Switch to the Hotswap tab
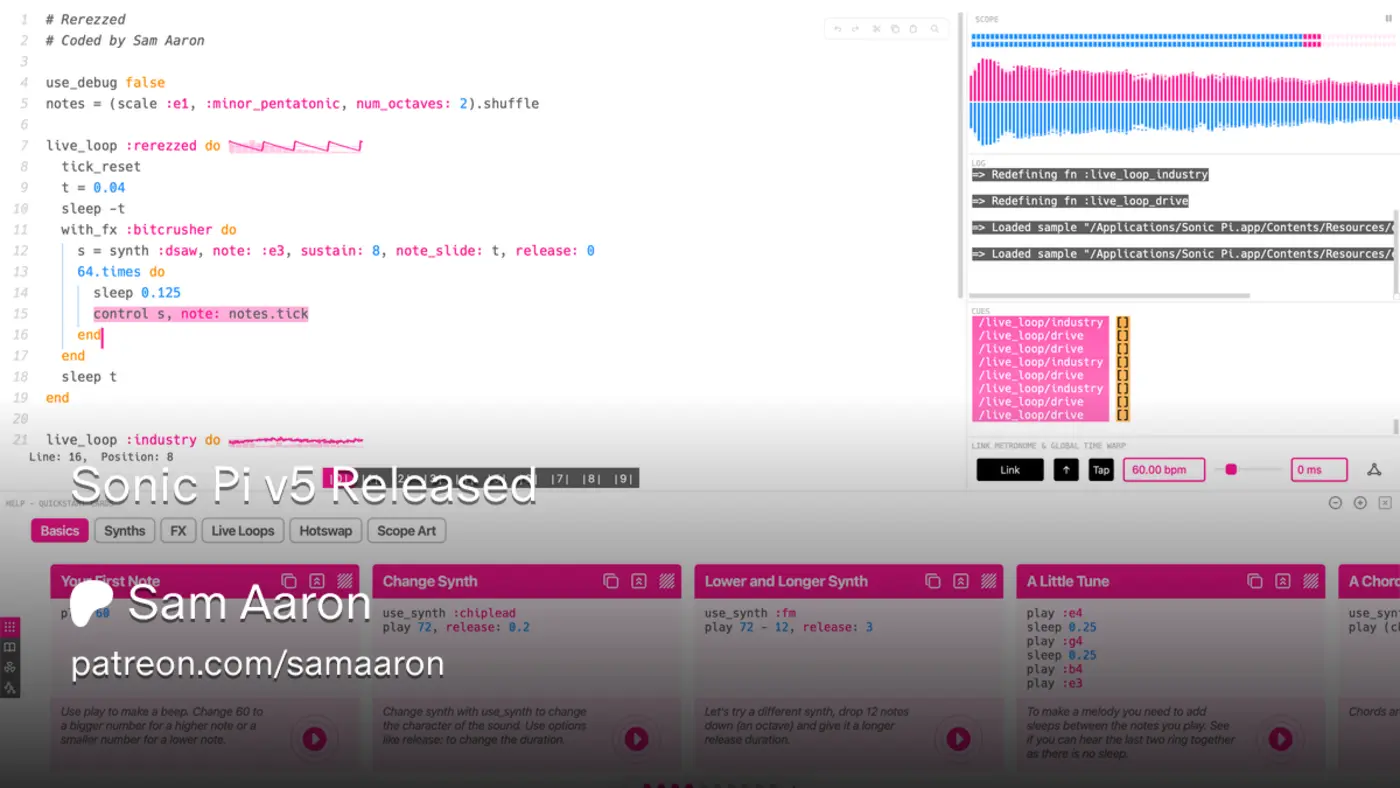Screen dimensions: 1400x788 (x=326, y=531)
